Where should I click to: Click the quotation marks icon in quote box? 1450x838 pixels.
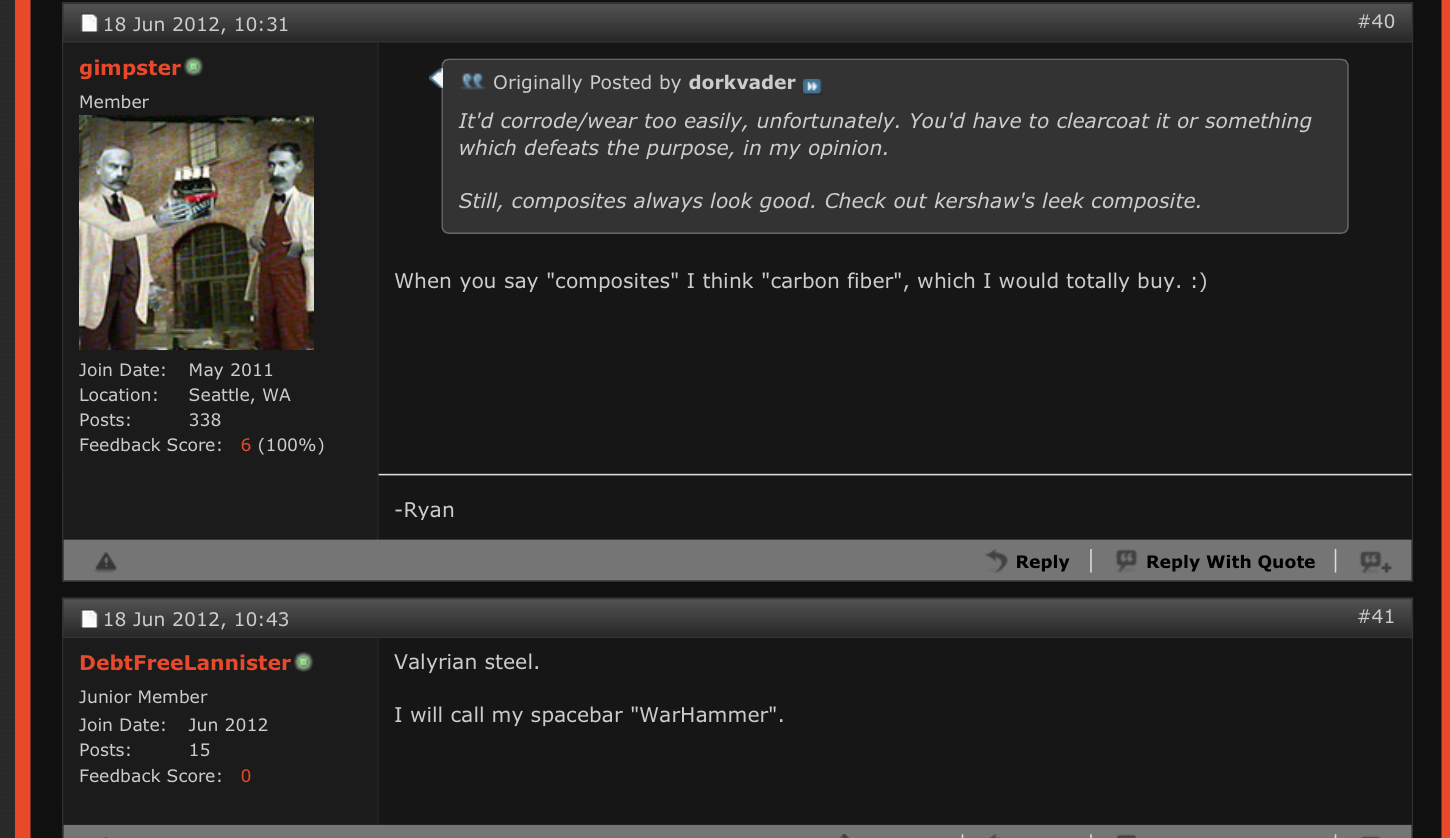tap(472, 82)
